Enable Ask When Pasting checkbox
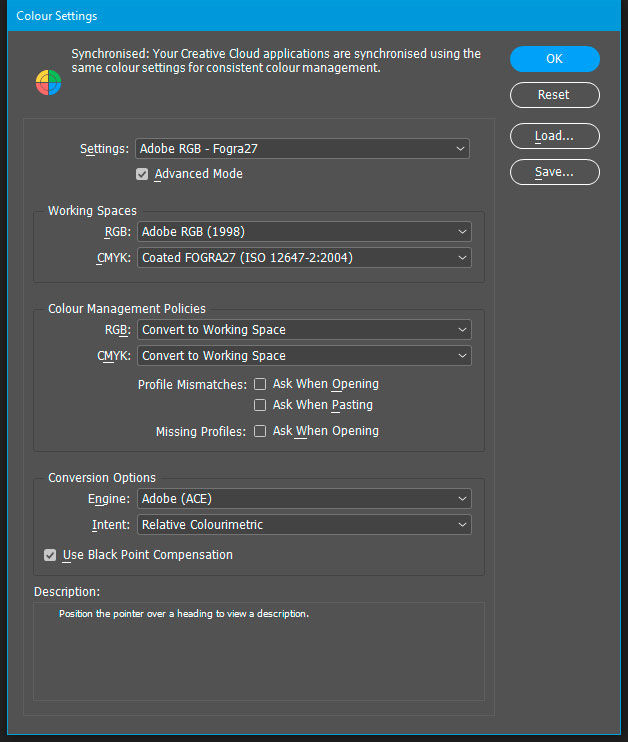The width and height of the screenshot is (628, 742). point(260,405)
